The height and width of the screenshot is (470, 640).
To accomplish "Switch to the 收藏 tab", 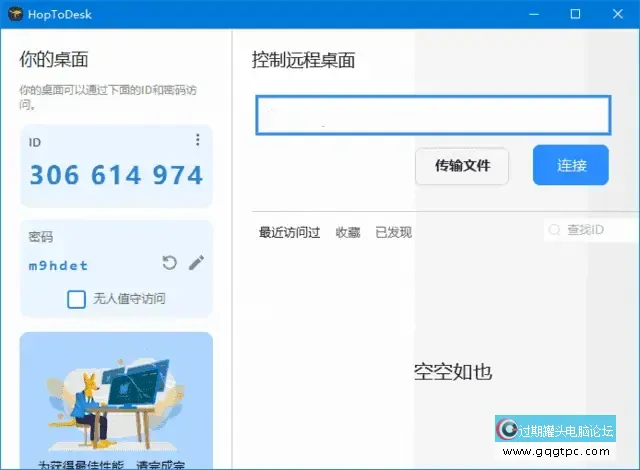I will click(348, 232).
